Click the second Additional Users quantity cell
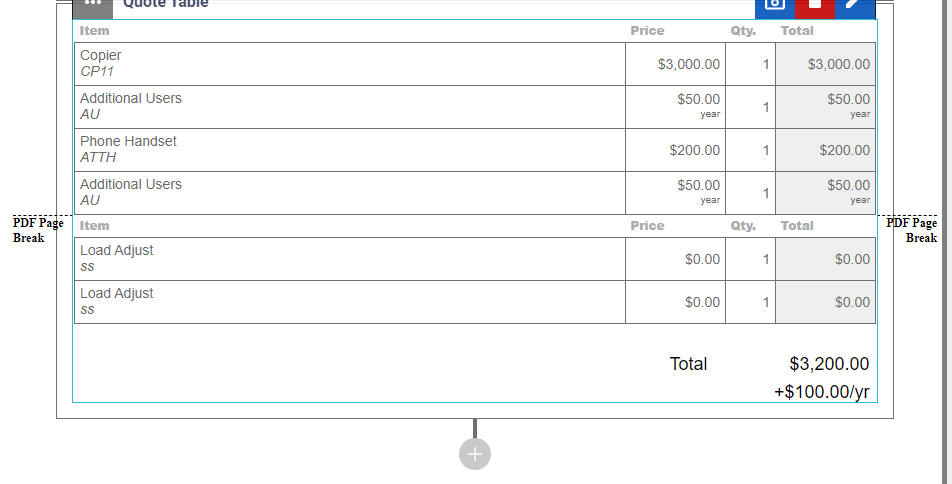Viewport: 952px width, 484px height. (750, 193)
